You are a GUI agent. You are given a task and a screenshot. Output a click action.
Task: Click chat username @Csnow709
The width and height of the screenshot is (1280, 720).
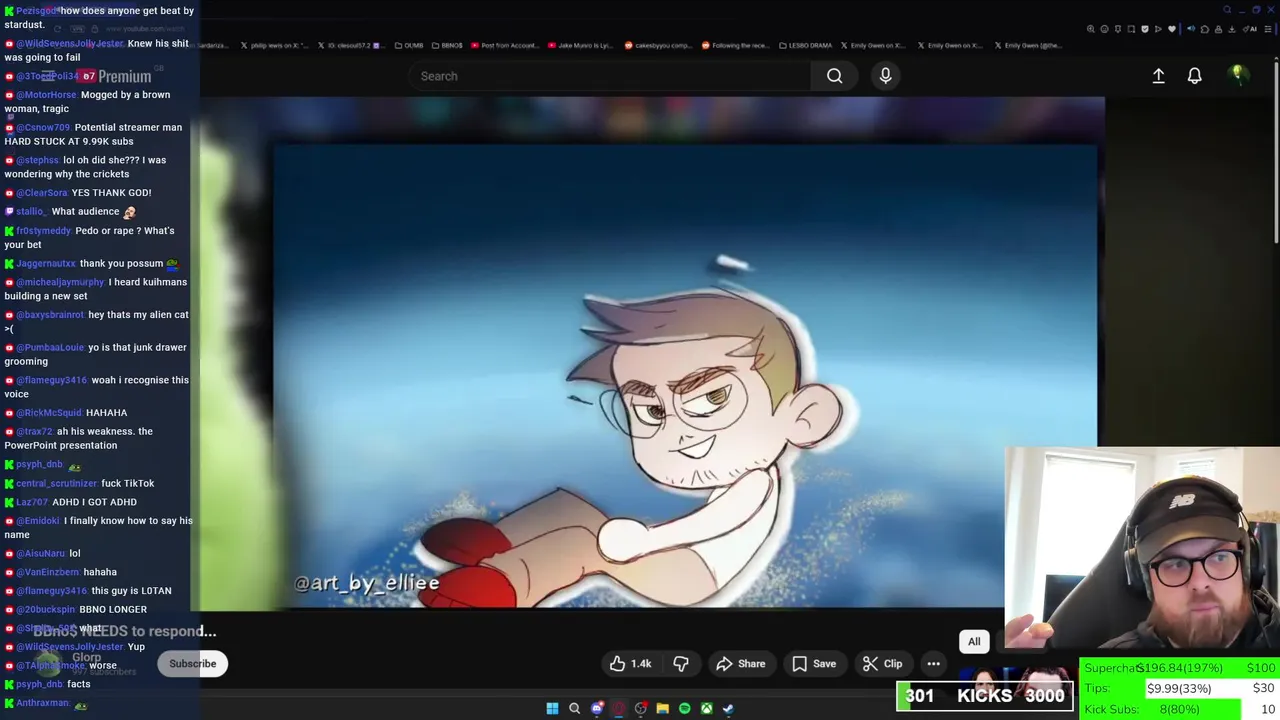(43, 128)
